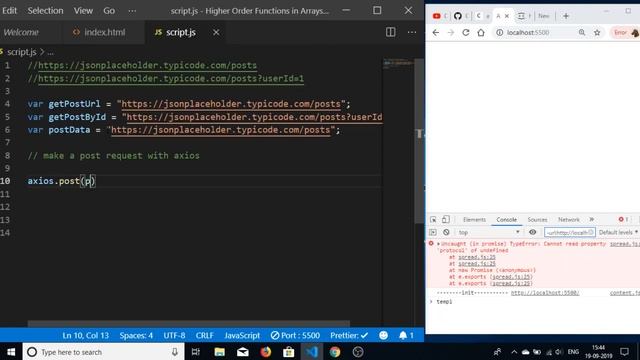Open a new Chrome tab with plus
640x360 pixels.
pyautogui.click(x=566, y=16)
